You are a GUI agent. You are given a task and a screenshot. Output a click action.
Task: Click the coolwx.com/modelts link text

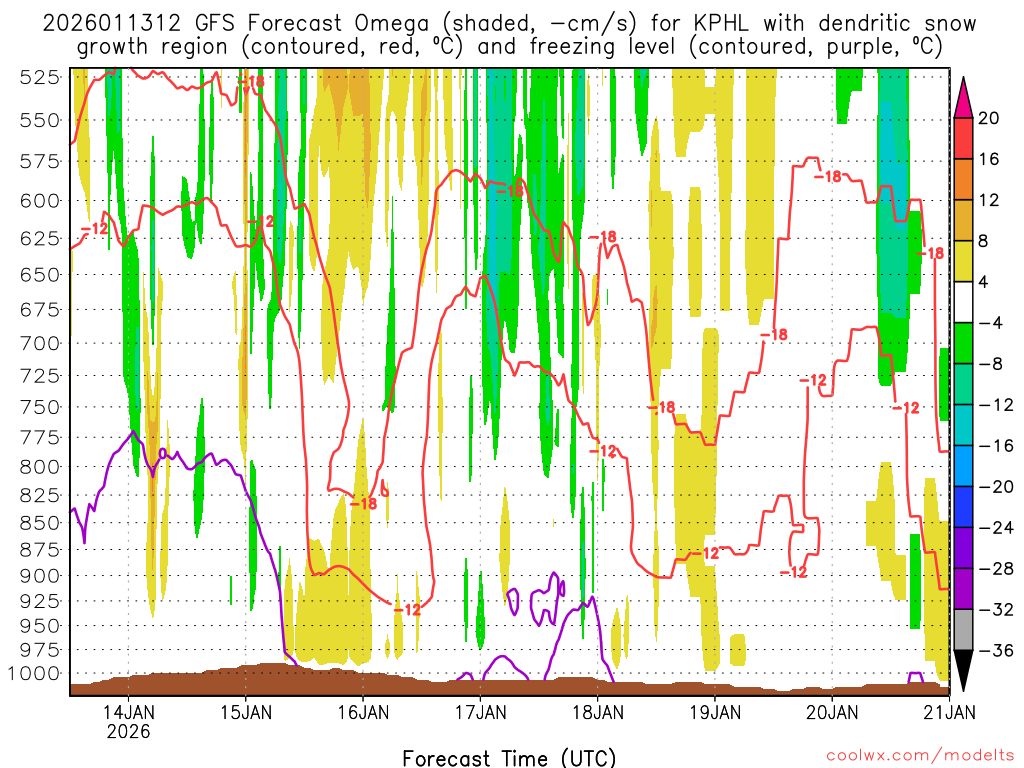pyautogui.click(x=920, y=756)
